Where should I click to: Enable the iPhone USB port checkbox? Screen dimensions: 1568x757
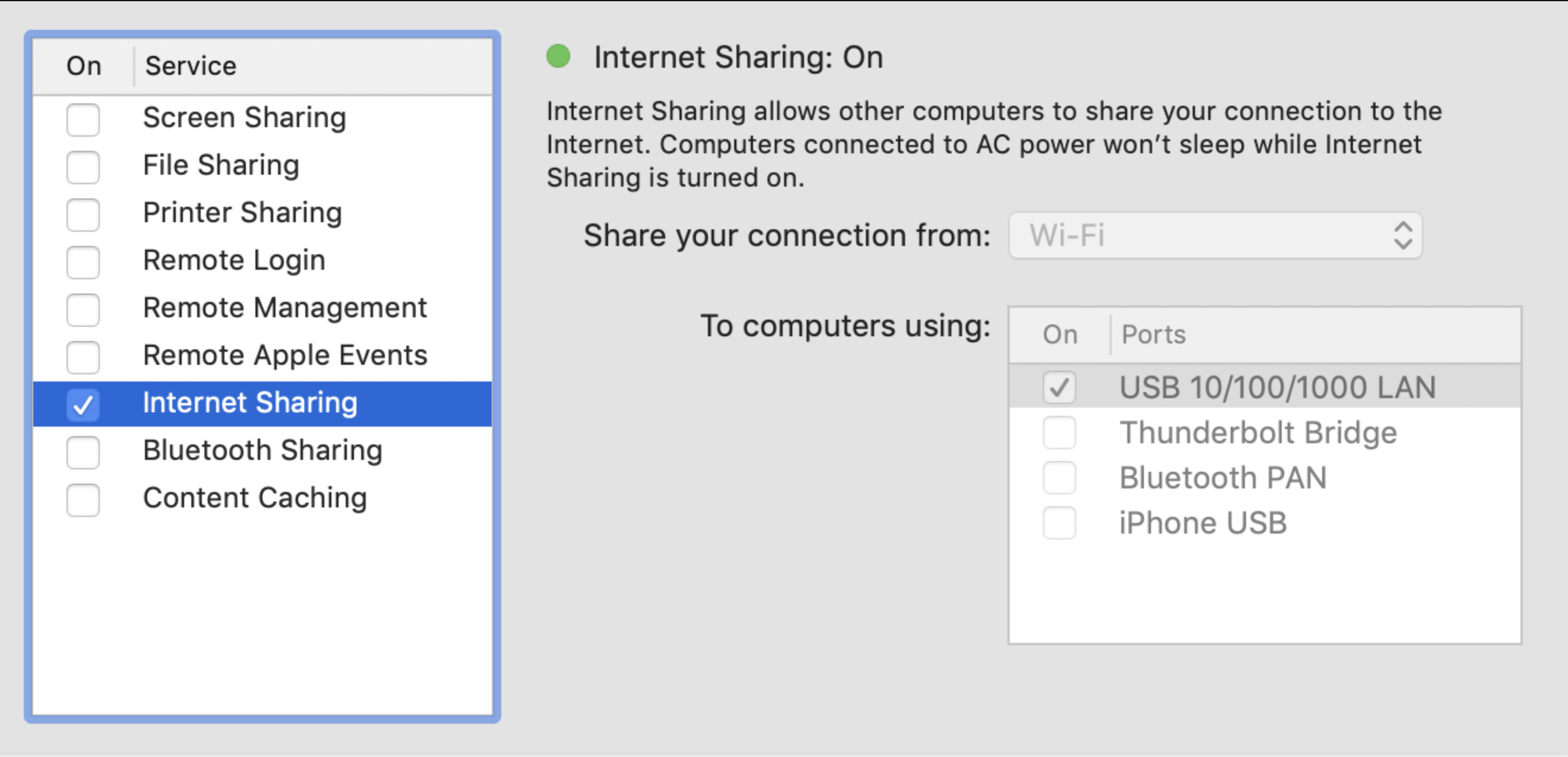pyautogui.click(x=1059, y=522)
